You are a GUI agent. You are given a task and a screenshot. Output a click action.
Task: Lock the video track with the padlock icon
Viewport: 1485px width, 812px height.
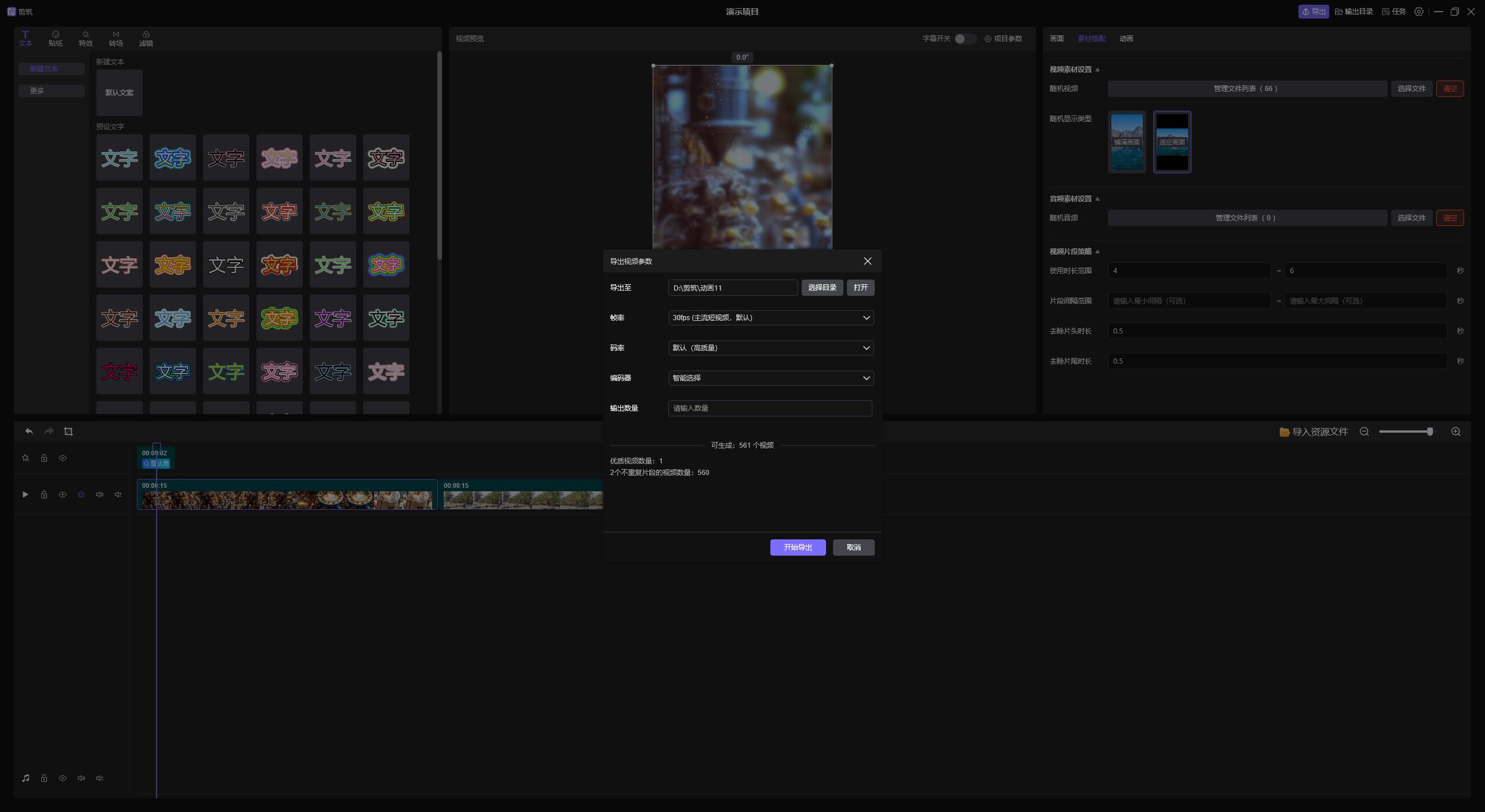pyautogui.click(x=44, y=495)
